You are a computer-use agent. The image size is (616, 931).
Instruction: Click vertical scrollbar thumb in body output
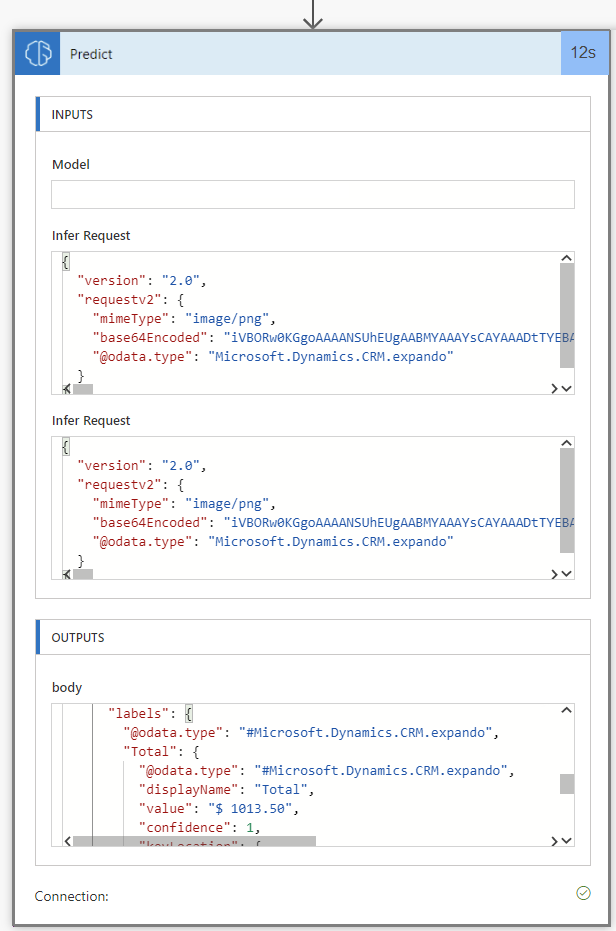(567, 784)
